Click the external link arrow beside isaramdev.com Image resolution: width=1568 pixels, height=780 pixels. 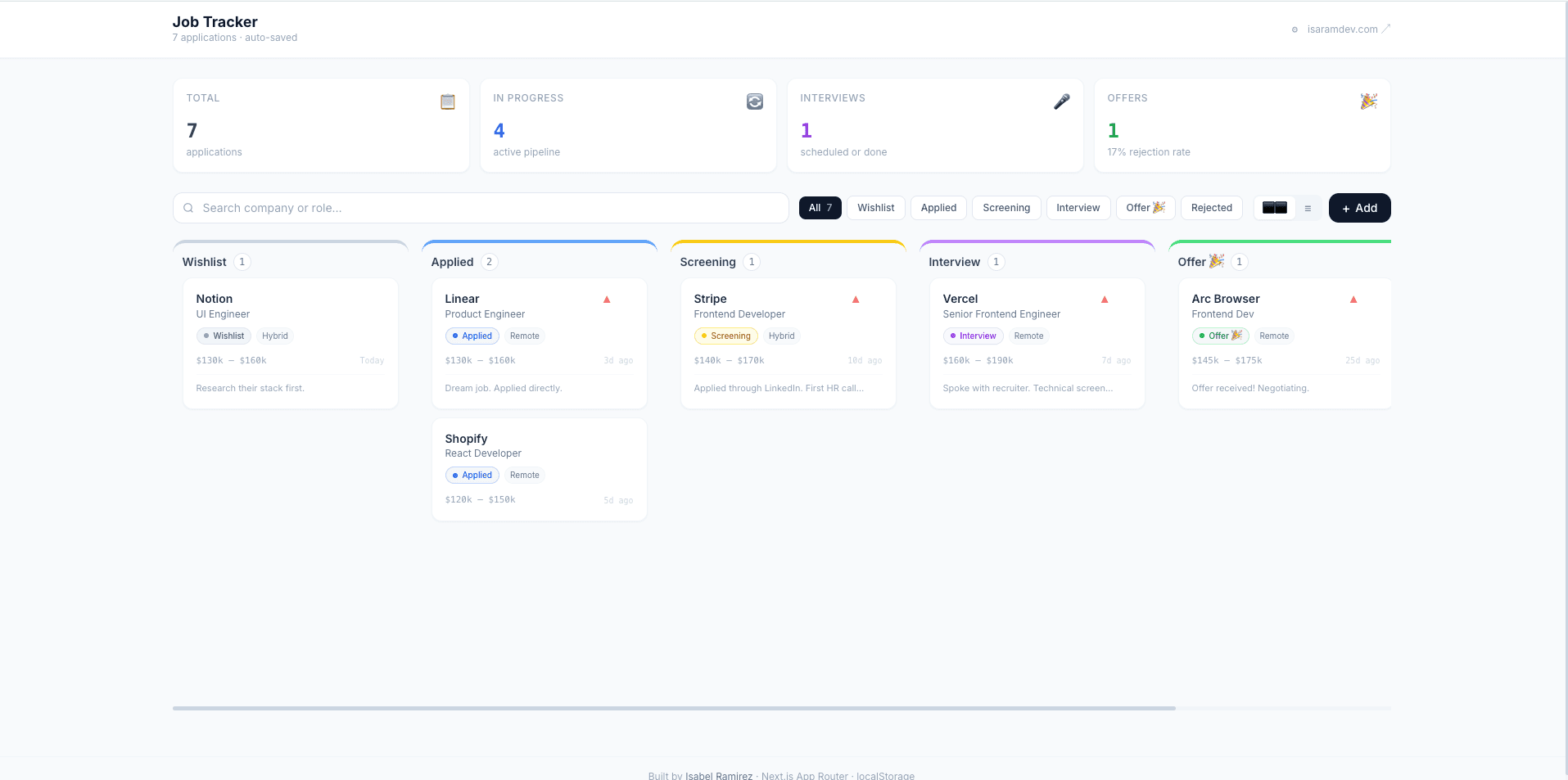[x=1386, y=29]
